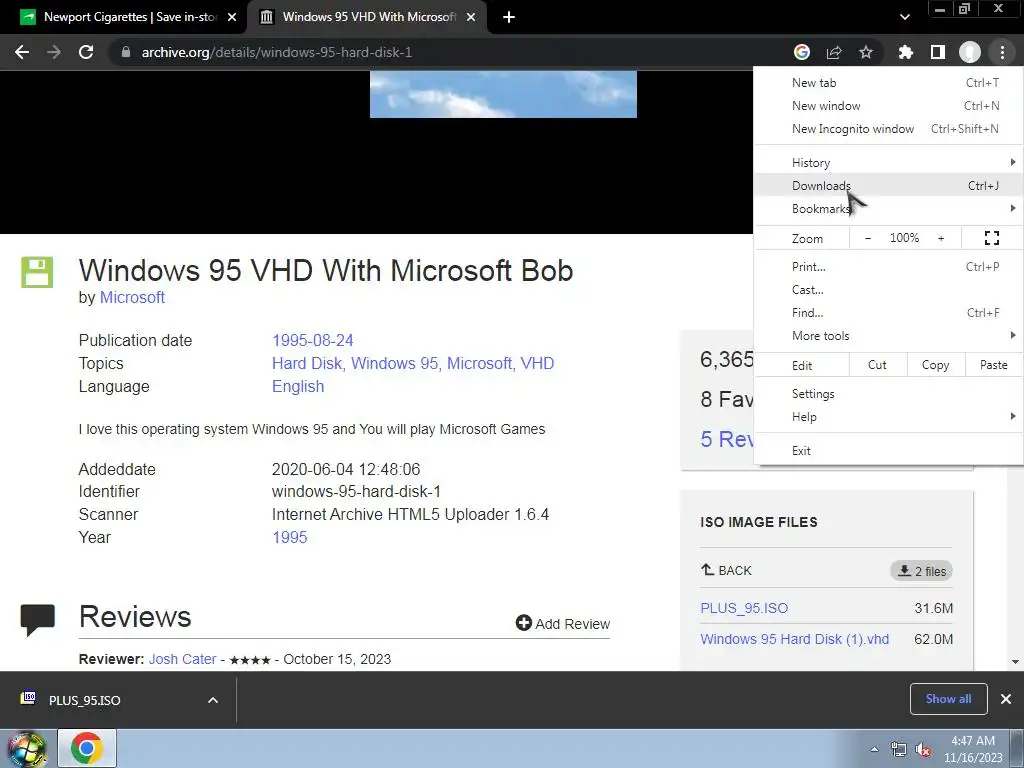The width and height of the screenshot is (1024, 768).
Task: Open the profile avatar menu
Action: pyautogui.click(x=970, y=52)
